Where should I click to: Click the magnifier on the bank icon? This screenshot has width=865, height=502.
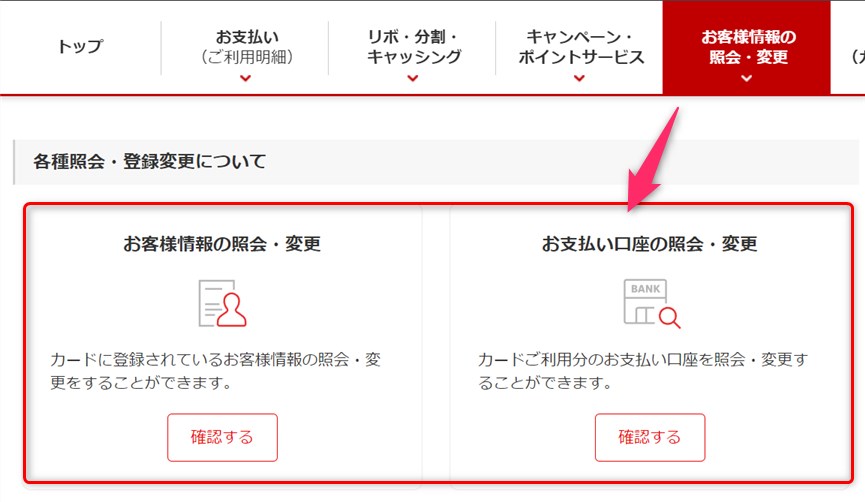(x=670, y=317)
